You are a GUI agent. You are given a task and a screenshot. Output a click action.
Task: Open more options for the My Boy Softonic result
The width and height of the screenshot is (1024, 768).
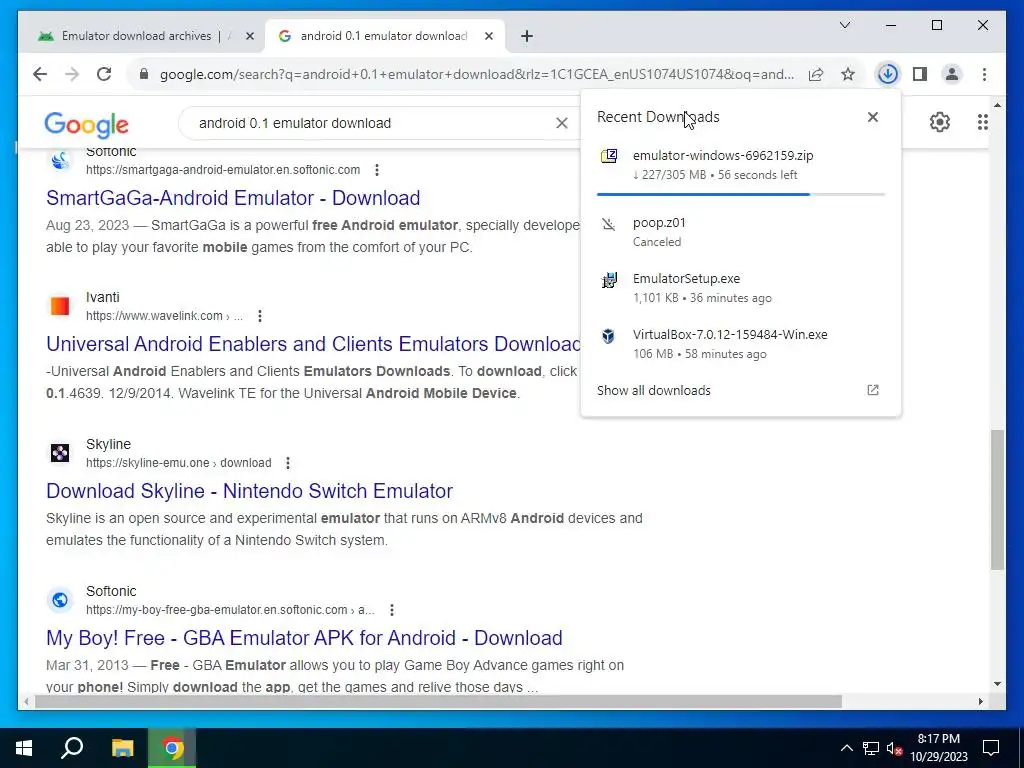(392, 610)
